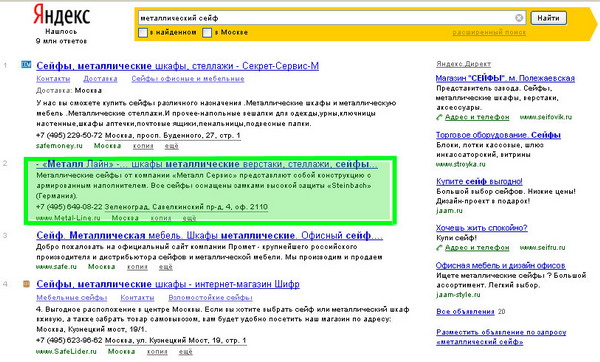Open the 'Все объявления' link

tap(465, 312)
